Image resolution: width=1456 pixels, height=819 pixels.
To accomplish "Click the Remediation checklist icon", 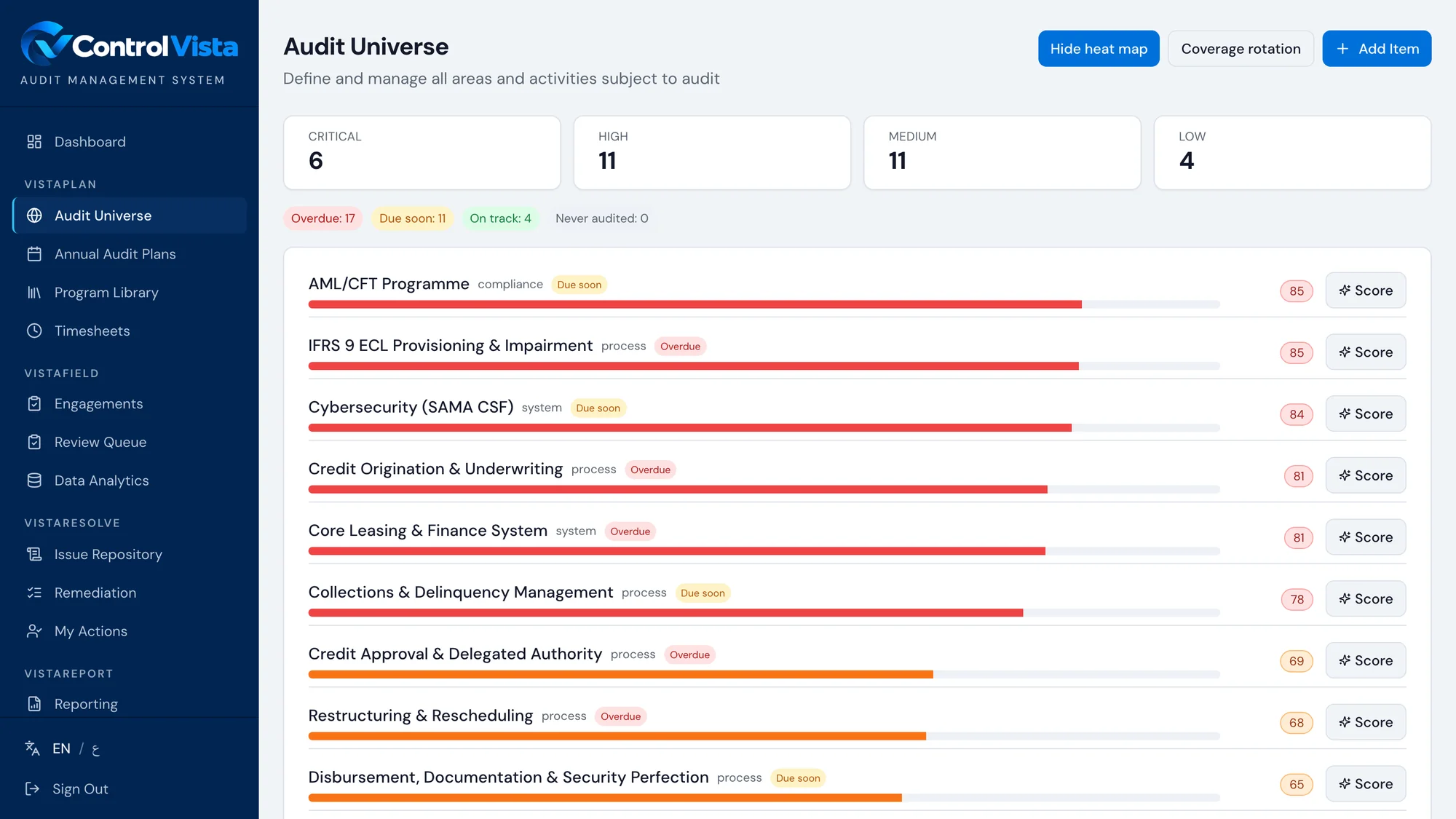I will pyautogui.click(x=34, y=593).
